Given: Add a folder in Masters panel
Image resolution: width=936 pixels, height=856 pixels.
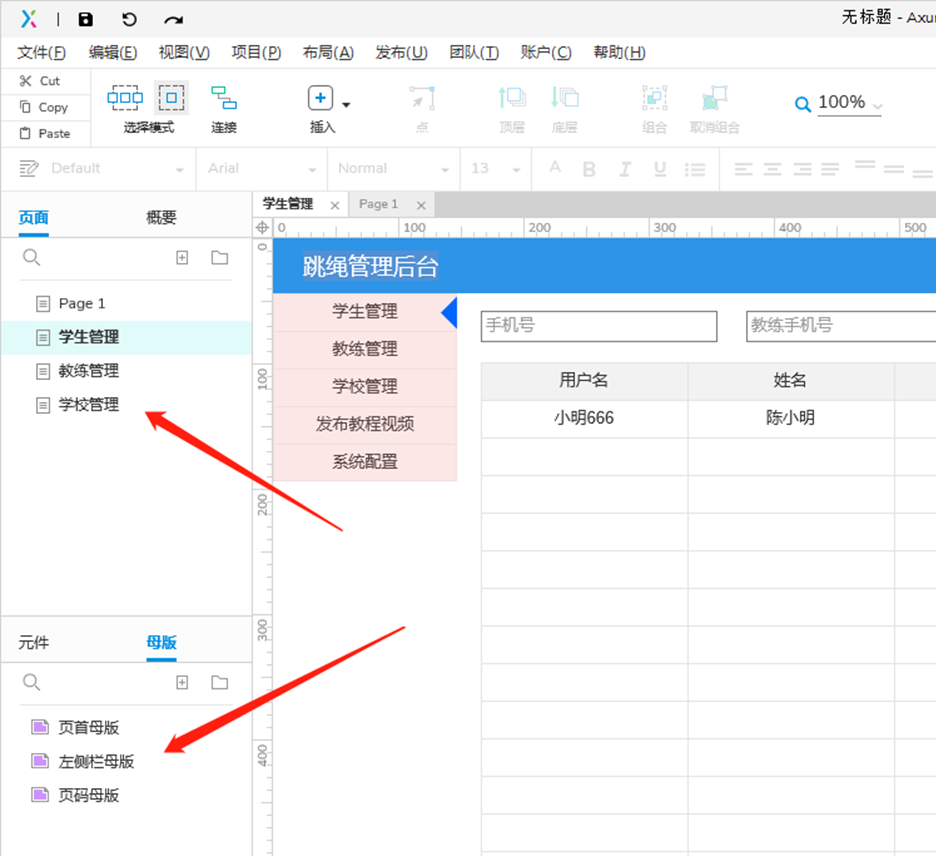Looking at the screenshot, I should coord(220,682).
